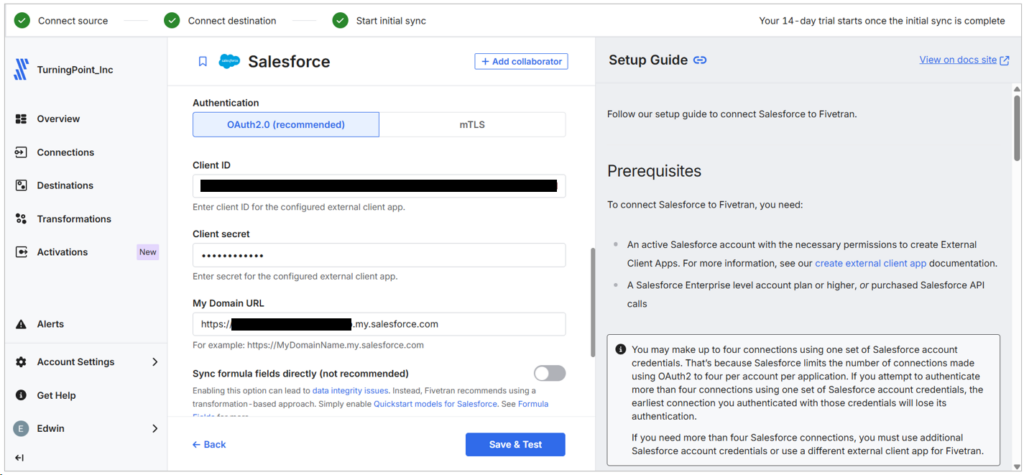Click the 14-day trial notice text
This screenshot has height=475, width=1024.
pyautogui.click(x=882, y=21)
